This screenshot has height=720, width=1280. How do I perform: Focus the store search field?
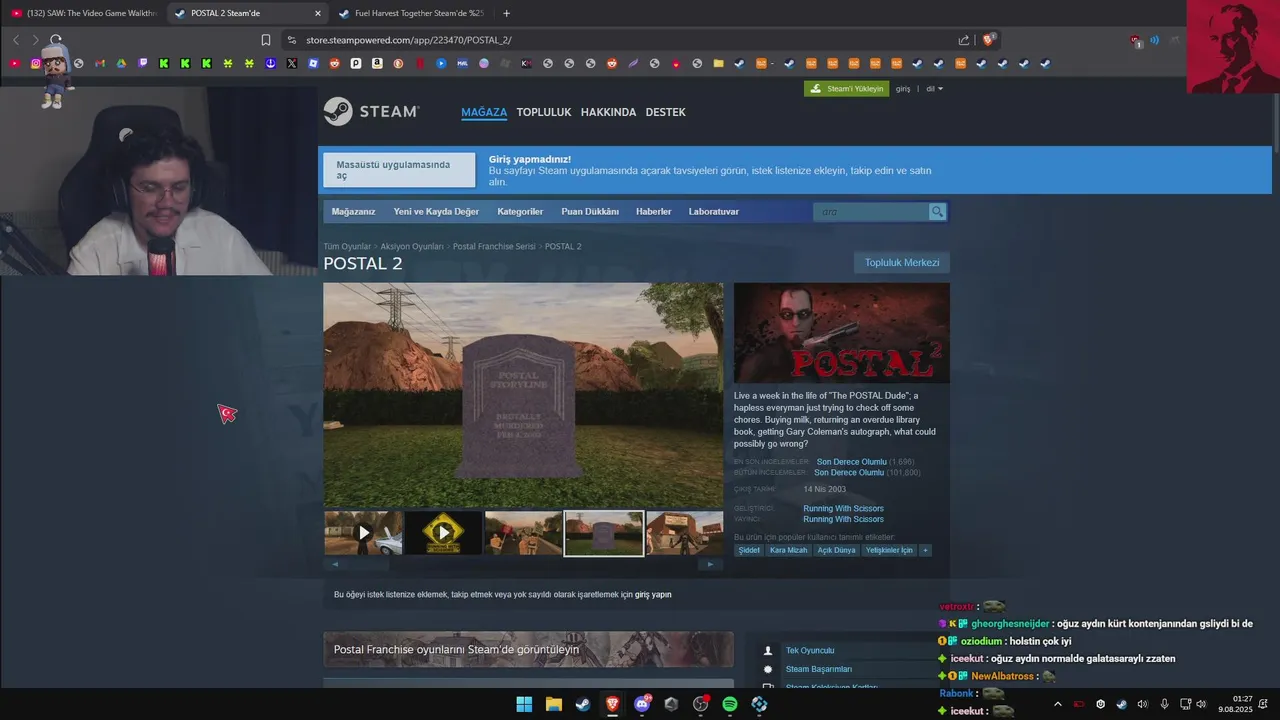click(x=872, y=212)
